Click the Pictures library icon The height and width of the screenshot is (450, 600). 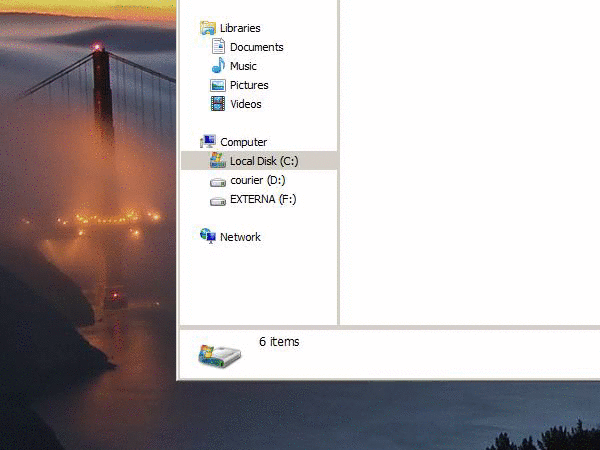click(x=218, y=85)
